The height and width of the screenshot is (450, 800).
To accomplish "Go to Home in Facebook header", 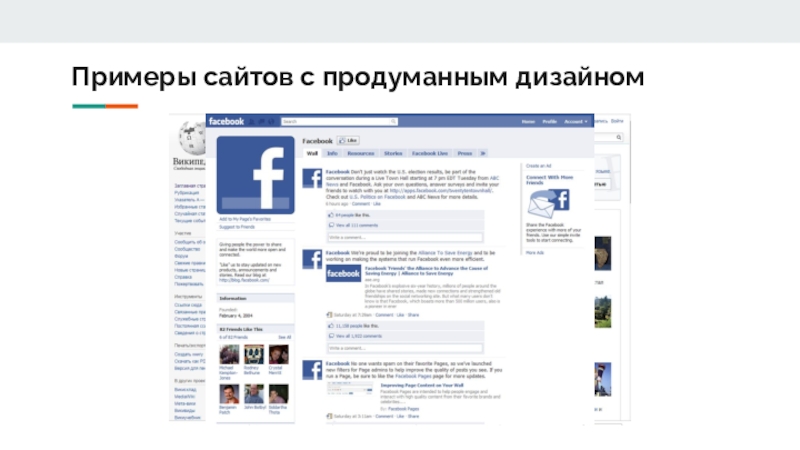I will click(528, 121).
